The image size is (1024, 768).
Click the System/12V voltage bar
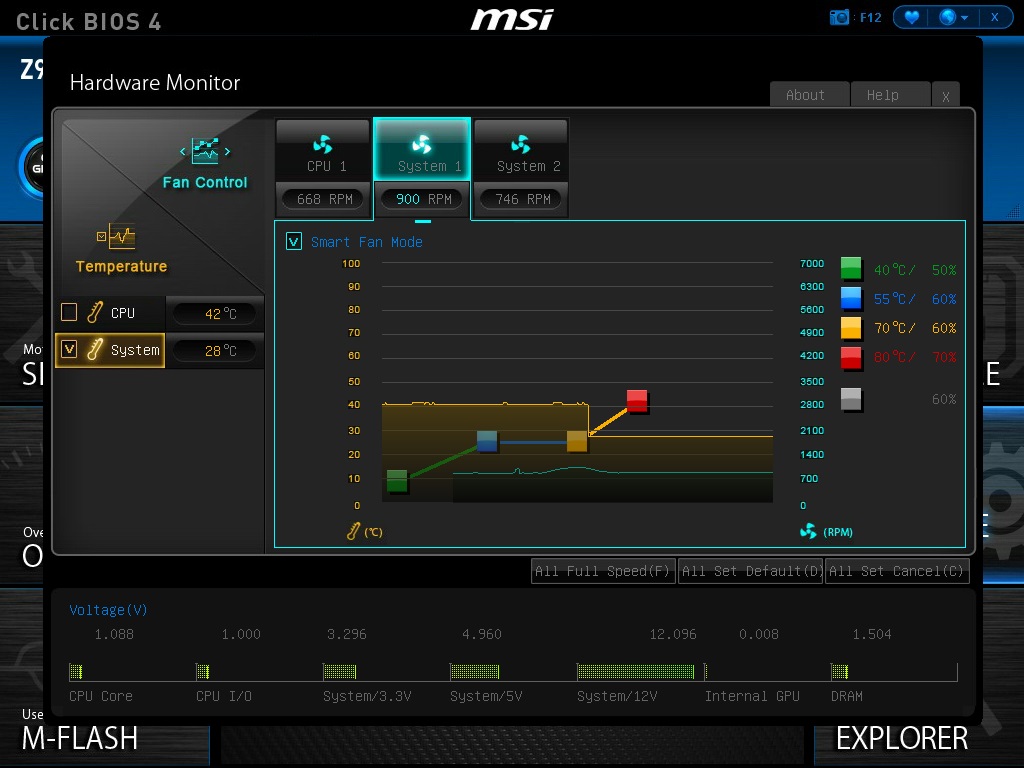635,671
